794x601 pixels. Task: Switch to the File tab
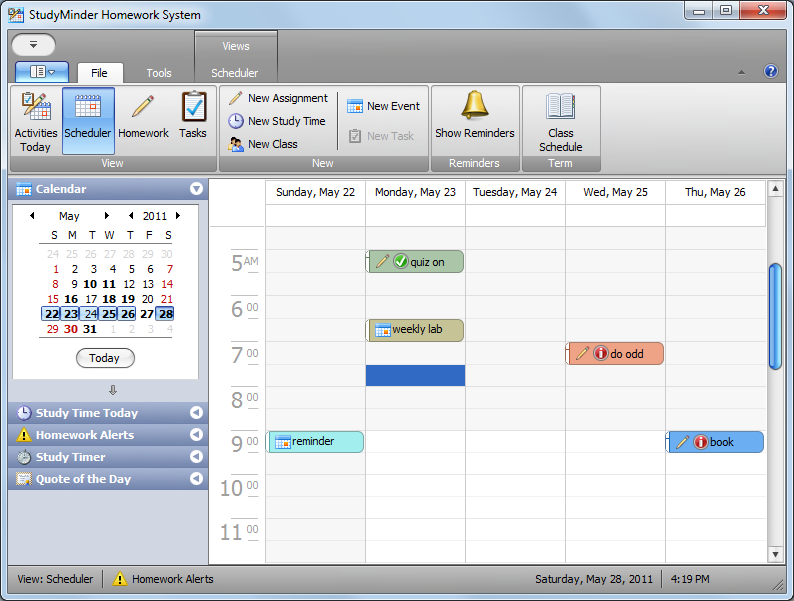click(99, 73)
